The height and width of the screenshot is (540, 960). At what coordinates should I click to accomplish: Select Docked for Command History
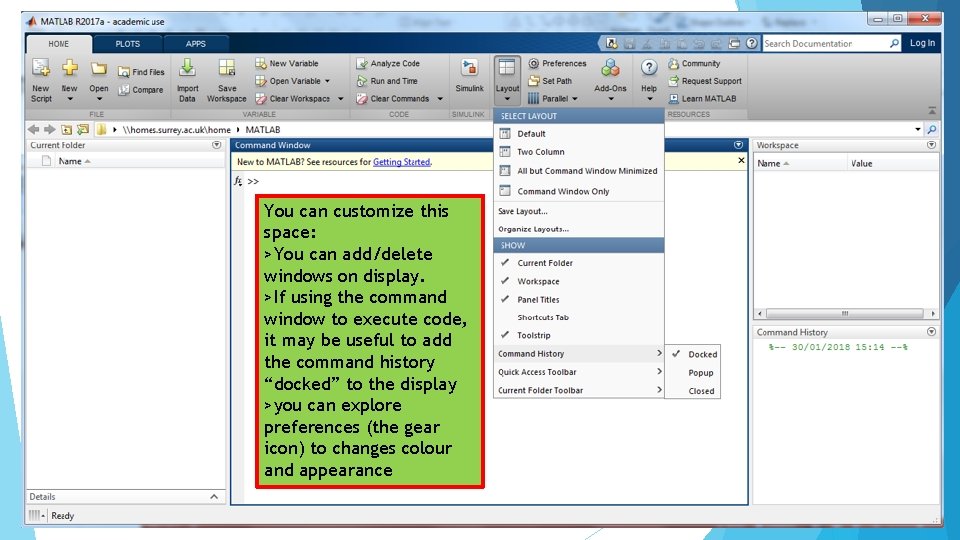[x=692, y=354]
